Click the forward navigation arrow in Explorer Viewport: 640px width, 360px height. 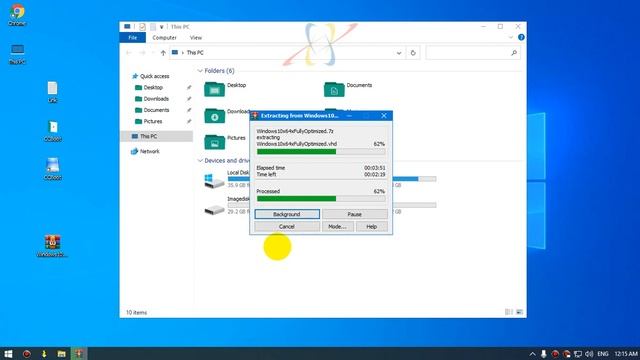(x=142, y=53)
